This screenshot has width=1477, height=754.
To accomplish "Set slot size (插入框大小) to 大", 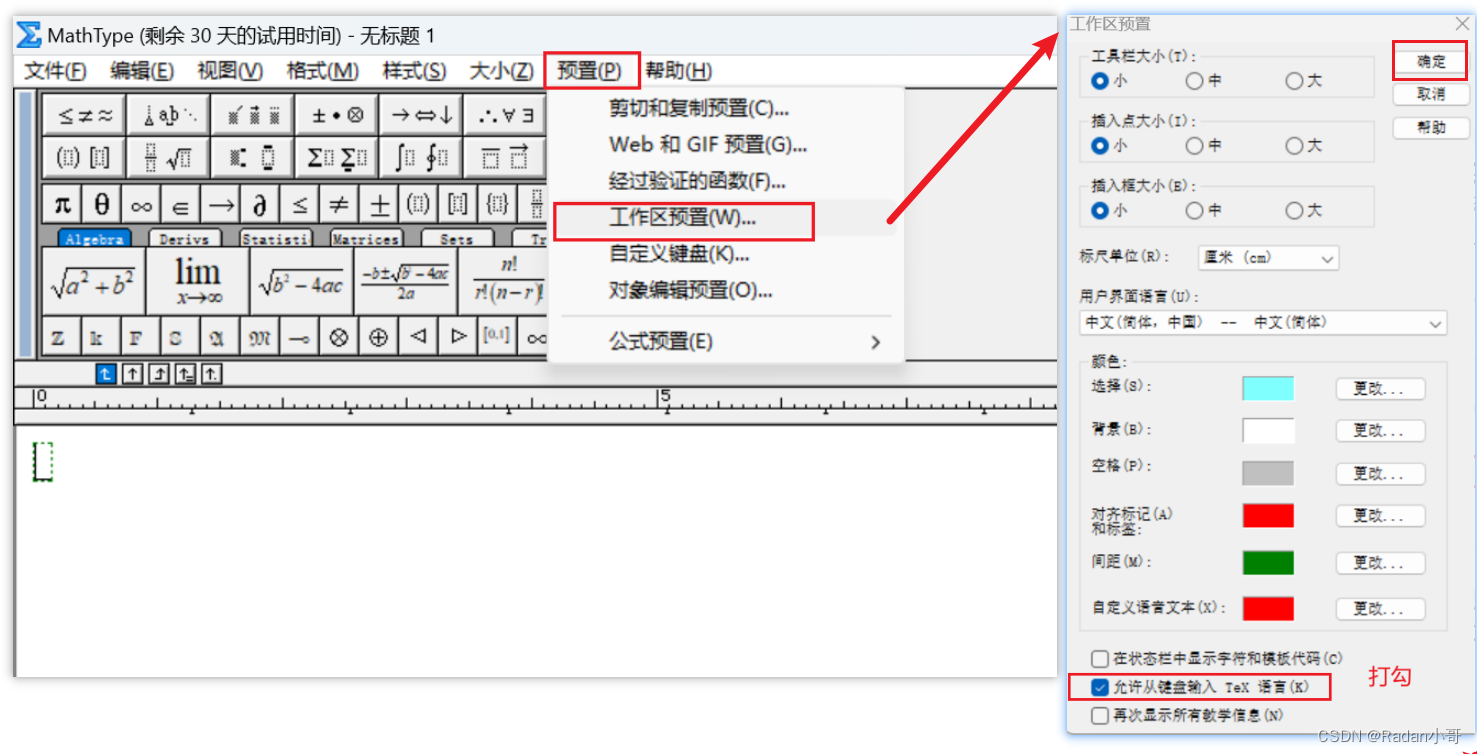I will (1304, 210).
